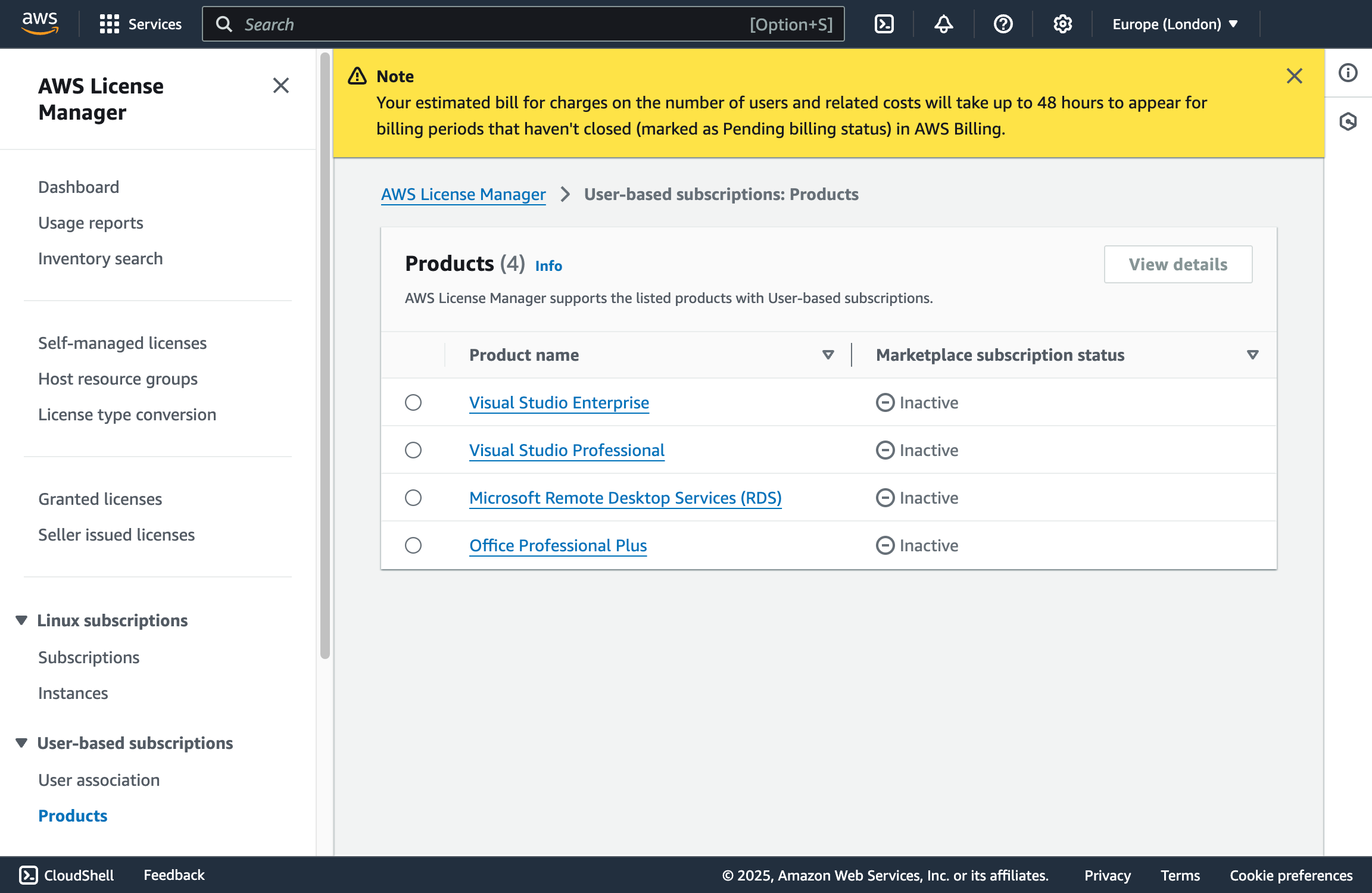
Task: Click the AWS logo to go home
Action: (x=39, y=23)
